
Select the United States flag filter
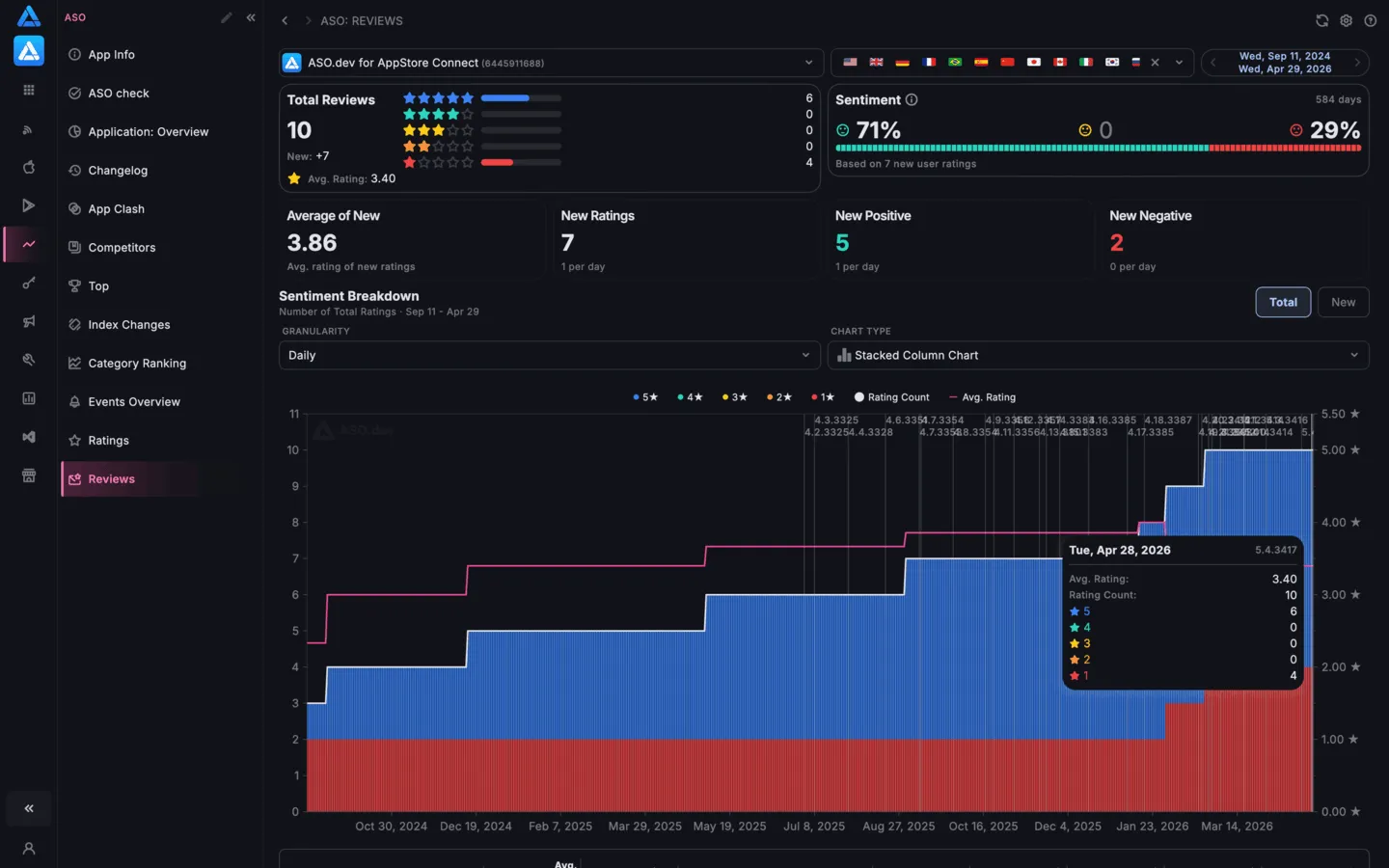[850, 63]
